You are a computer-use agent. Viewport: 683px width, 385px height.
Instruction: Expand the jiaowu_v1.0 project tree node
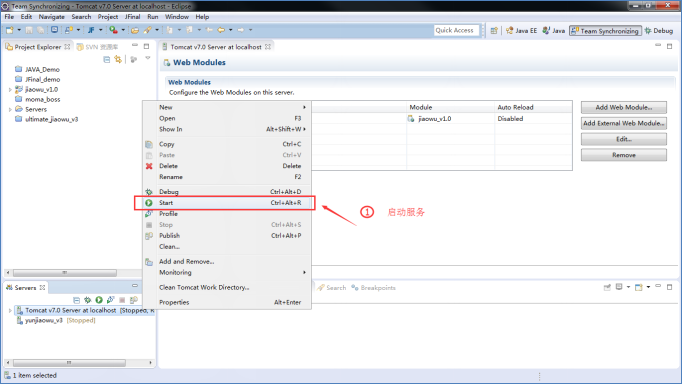tap(10, 90)
